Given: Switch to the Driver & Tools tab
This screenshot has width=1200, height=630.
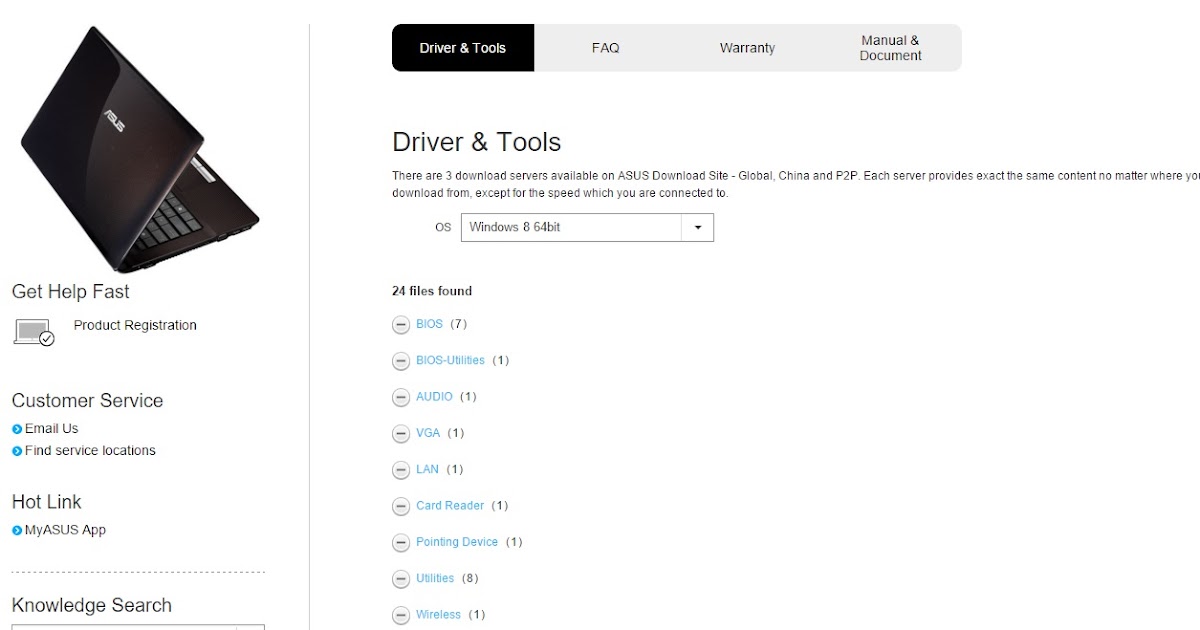Looking at the screenshot, I should 463,48.
